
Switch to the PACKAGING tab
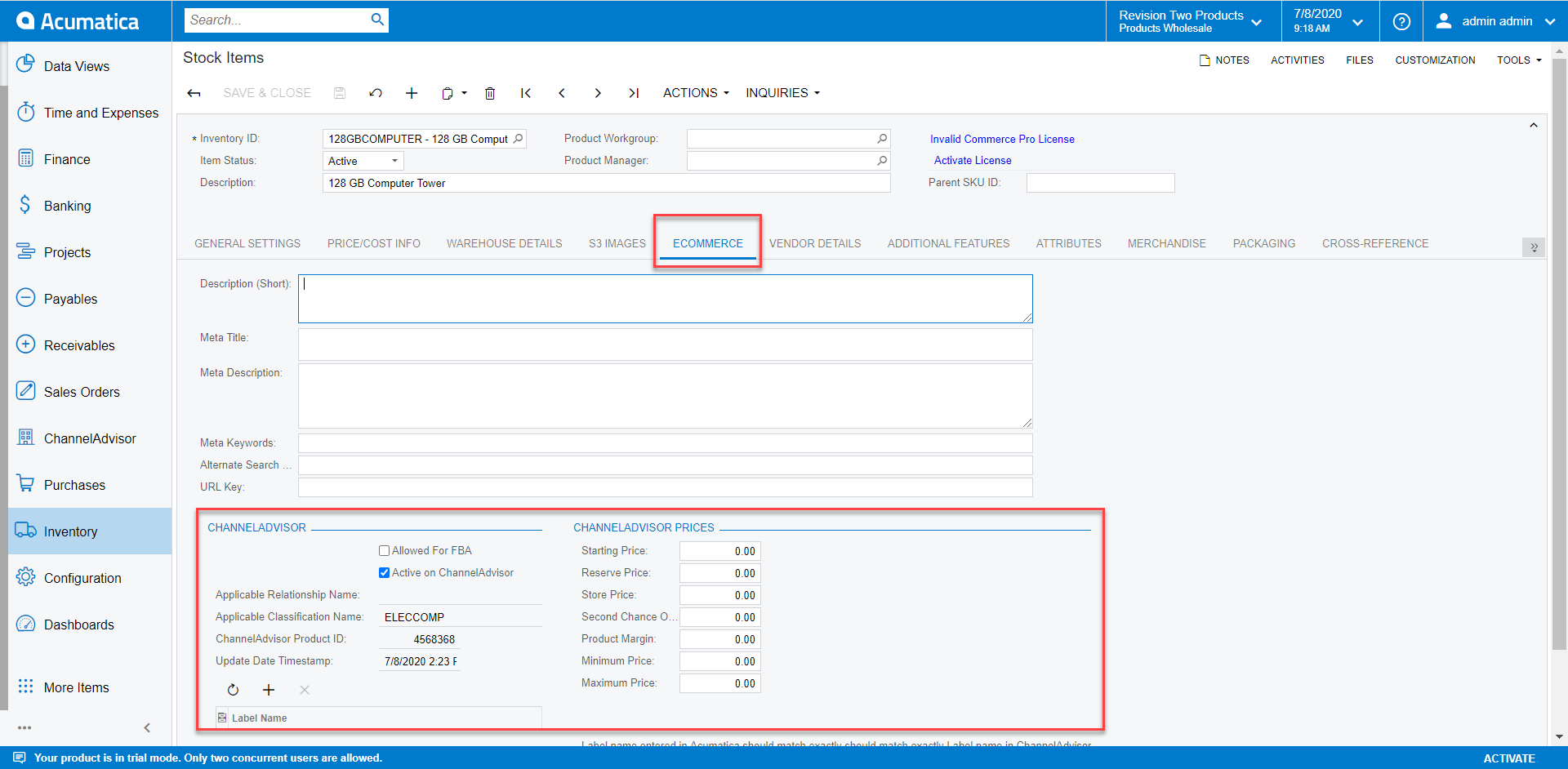(1264, 243)
